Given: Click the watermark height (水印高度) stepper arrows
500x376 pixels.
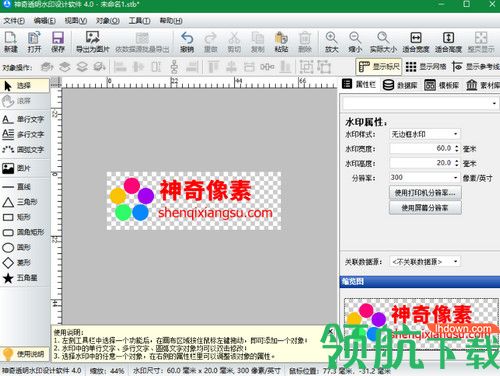Looking at the screenshot, I should click(x=457, y=163).
